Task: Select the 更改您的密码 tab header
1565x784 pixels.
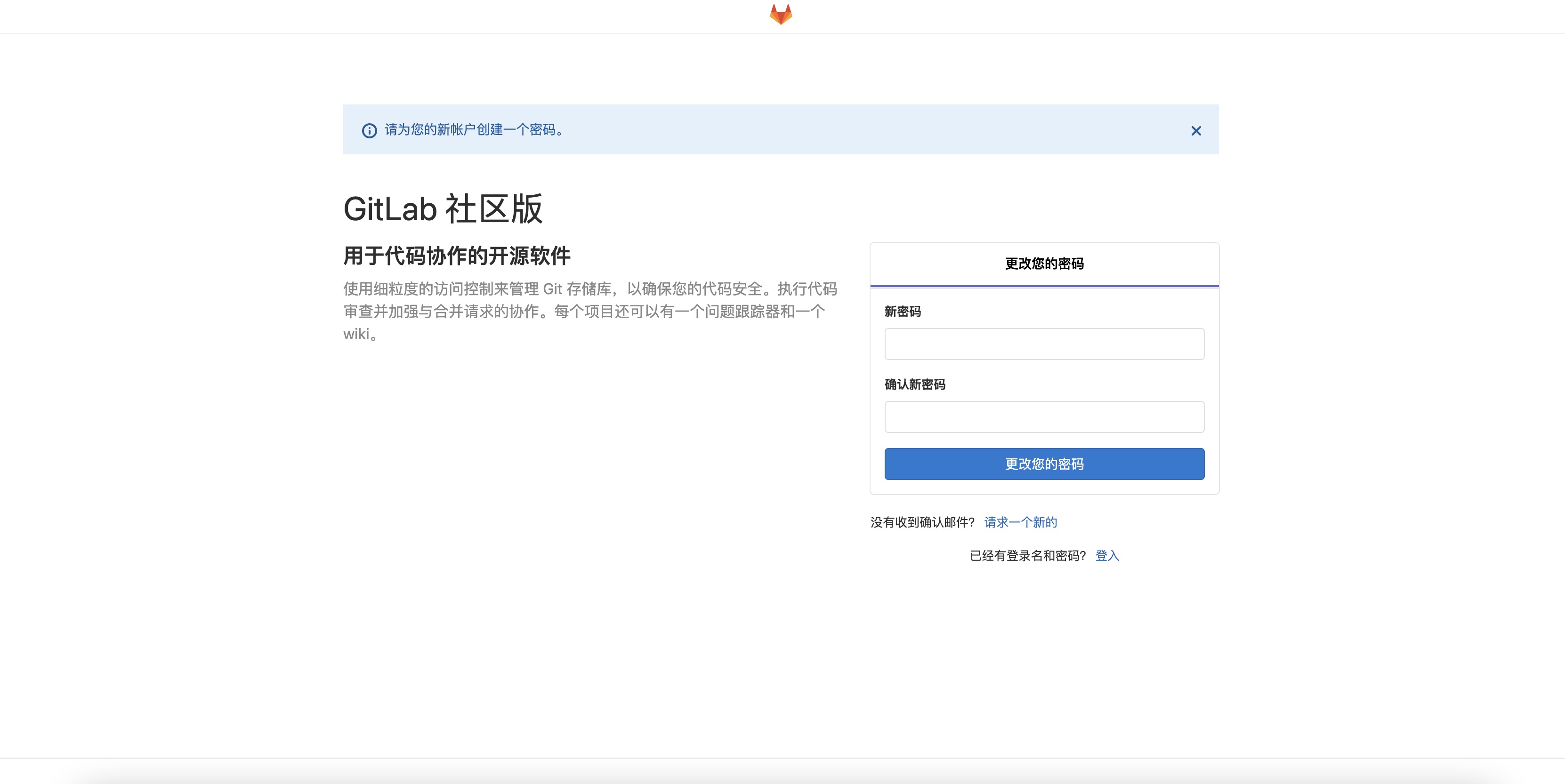Action: (x=1044, y=264)
